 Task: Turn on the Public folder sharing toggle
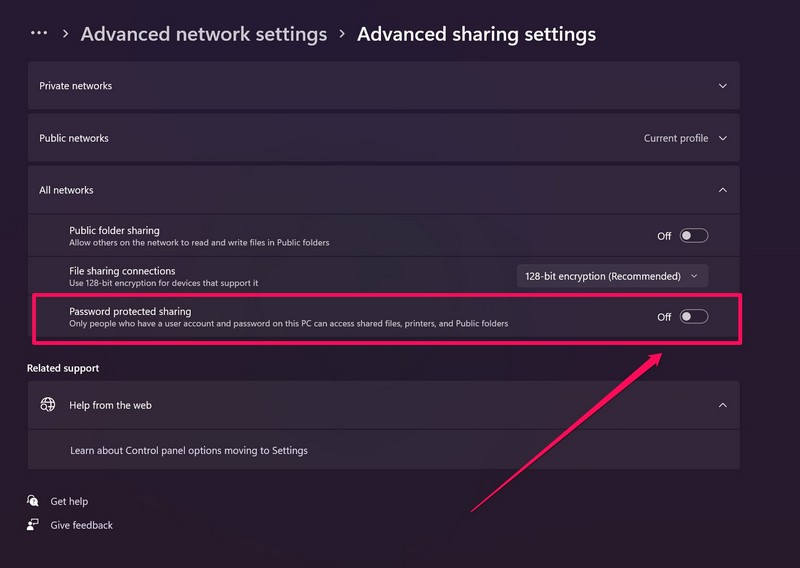click(693, 236)
